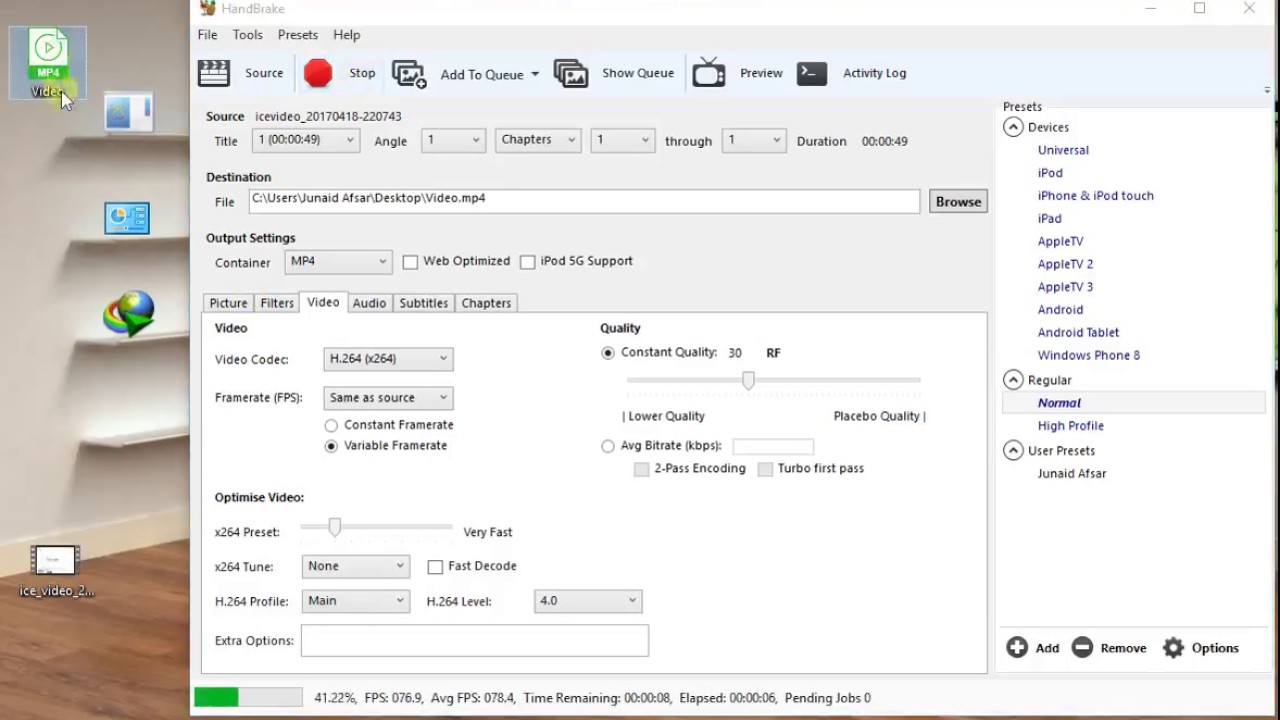Choose the Android Tablet preset

coord(1078,332)
